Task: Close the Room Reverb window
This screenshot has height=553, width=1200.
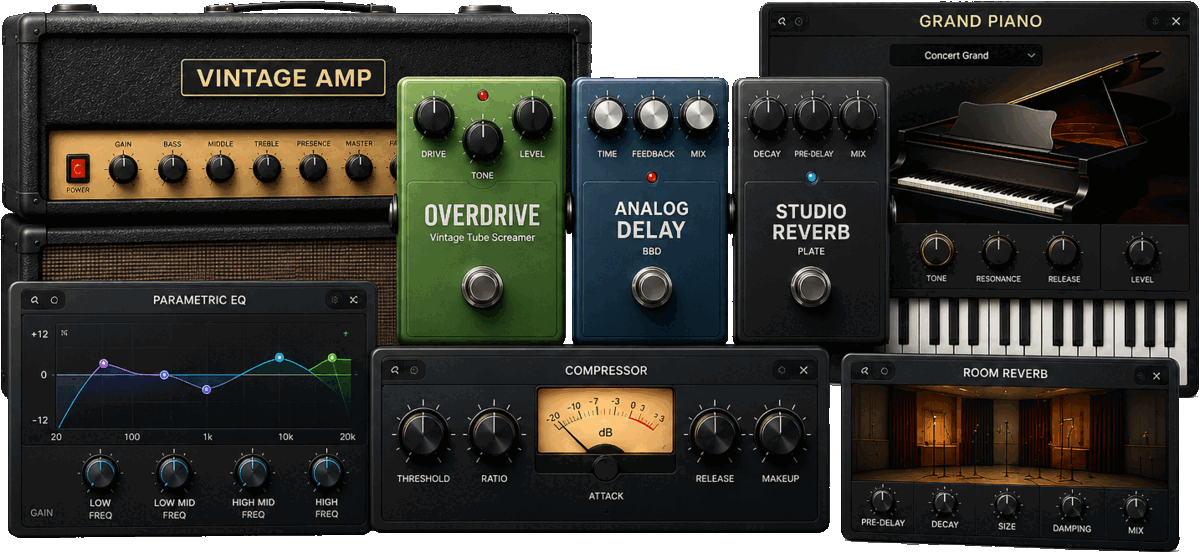Action: (x=1157, y=375)
